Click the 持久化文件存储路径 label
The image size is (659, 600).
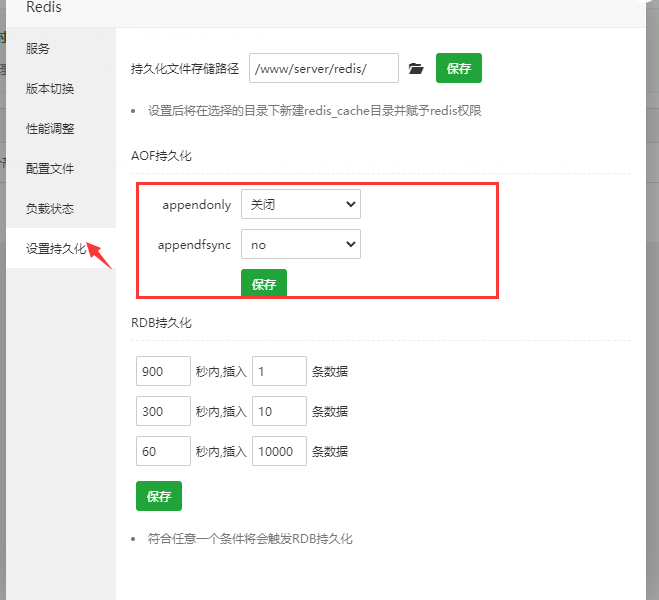[185, 68]
